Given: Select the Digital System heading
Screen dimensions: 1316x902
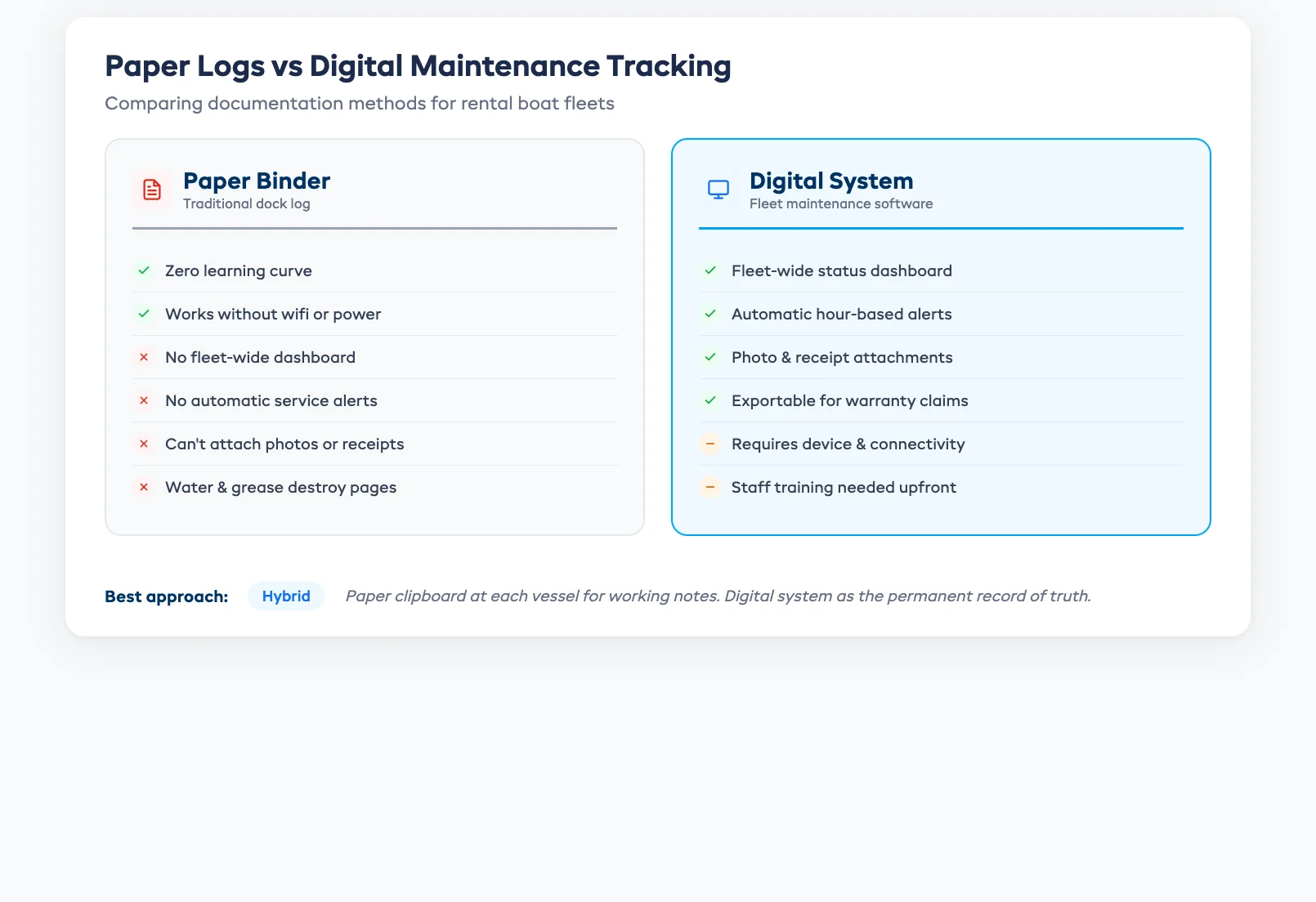Looking at the screenshot, I should tap(831, 181).
